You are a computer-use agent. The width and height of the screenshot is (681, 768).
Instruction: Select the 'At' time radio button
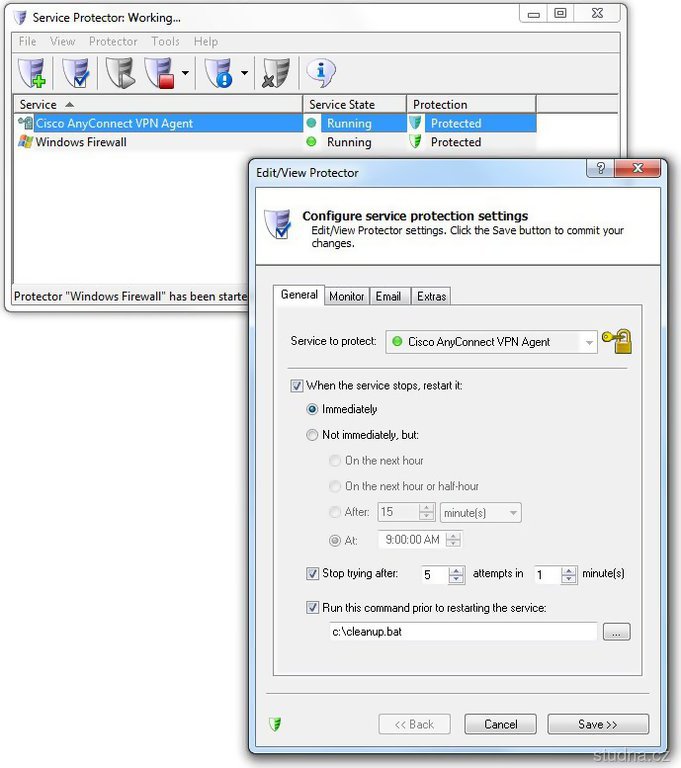click(x=335, y=541)
